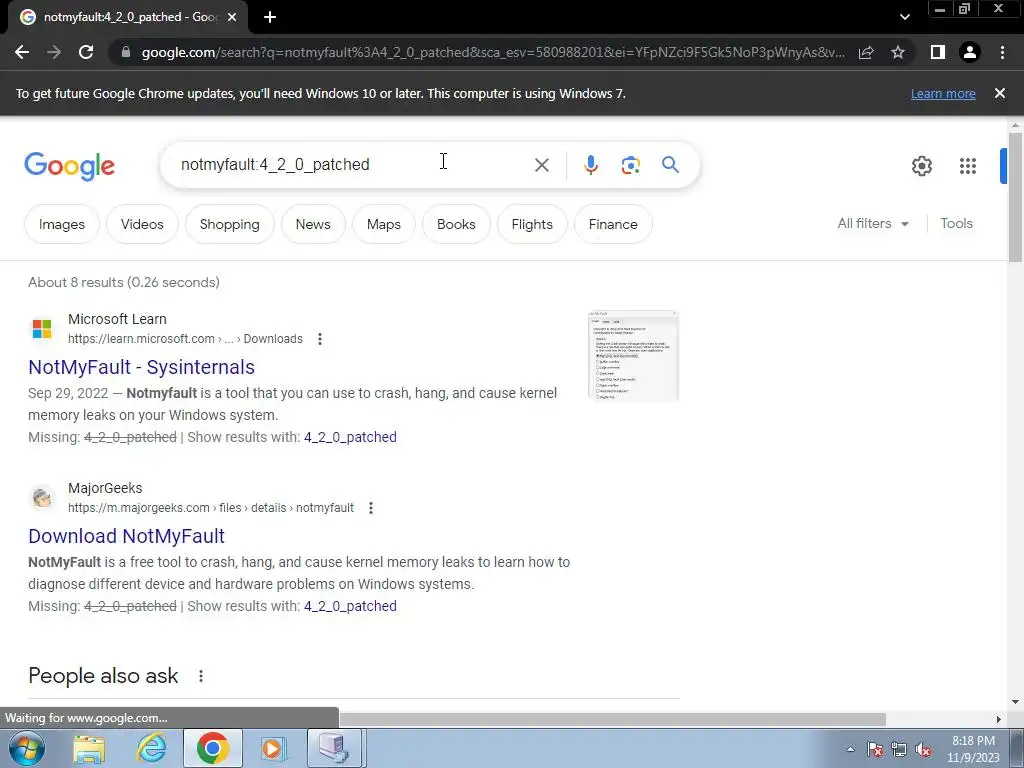Open Action Center flag icon
The image size is (1024, 768).
click(x=875, y=749)
